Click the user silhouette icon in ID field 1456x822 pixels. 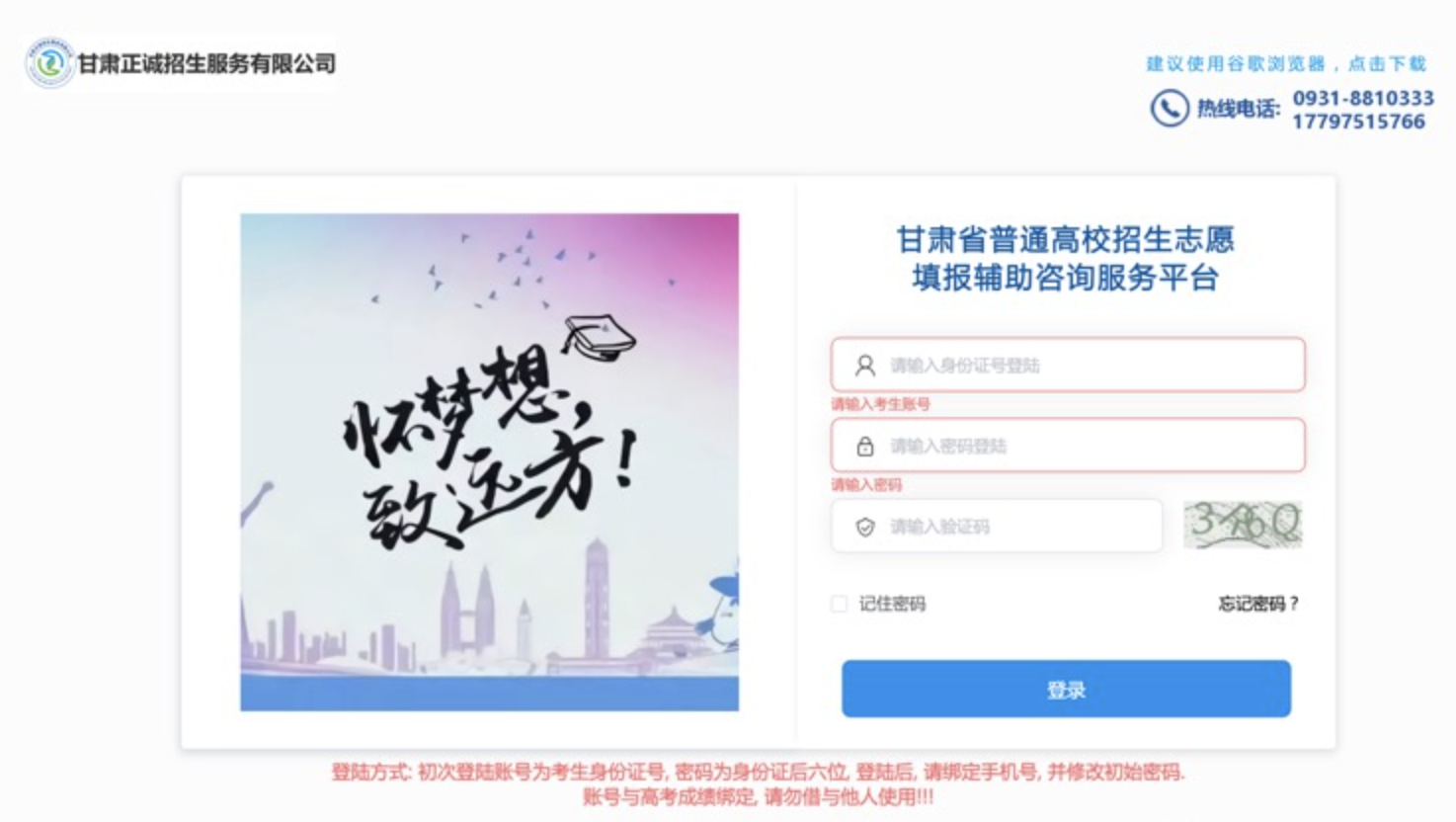(x=865, y=366)
